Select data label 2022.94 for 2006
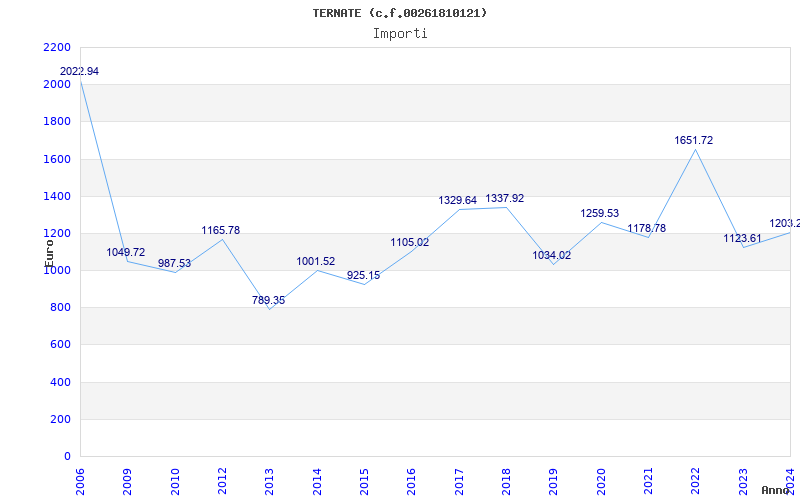The width and height of the screenshot is (800, 500). pyautogui.click(x=79, y=71)
